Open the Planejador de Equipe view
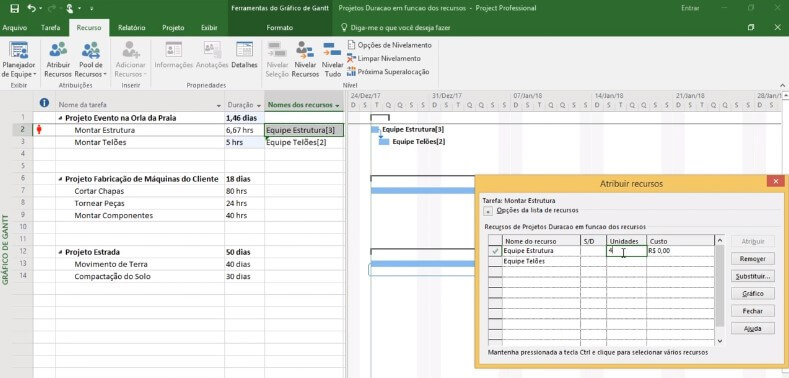The height and width of the screenshot is (378, 789). click(x=19, y=60)
